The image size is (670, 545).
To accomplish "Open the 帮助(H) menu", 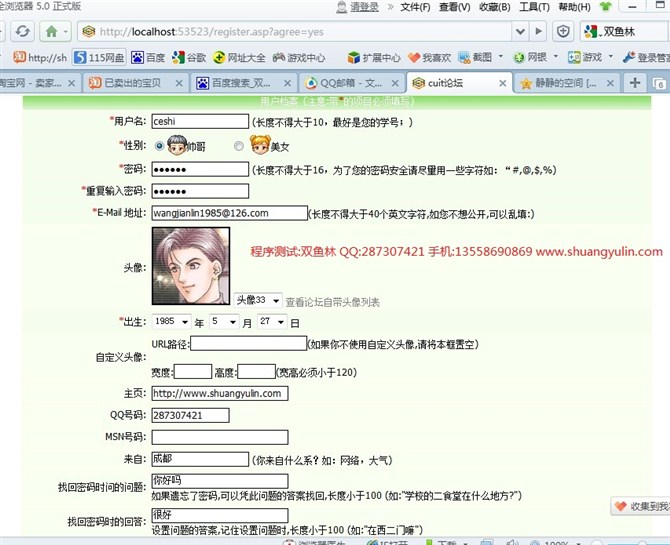I will click(574, 7).
